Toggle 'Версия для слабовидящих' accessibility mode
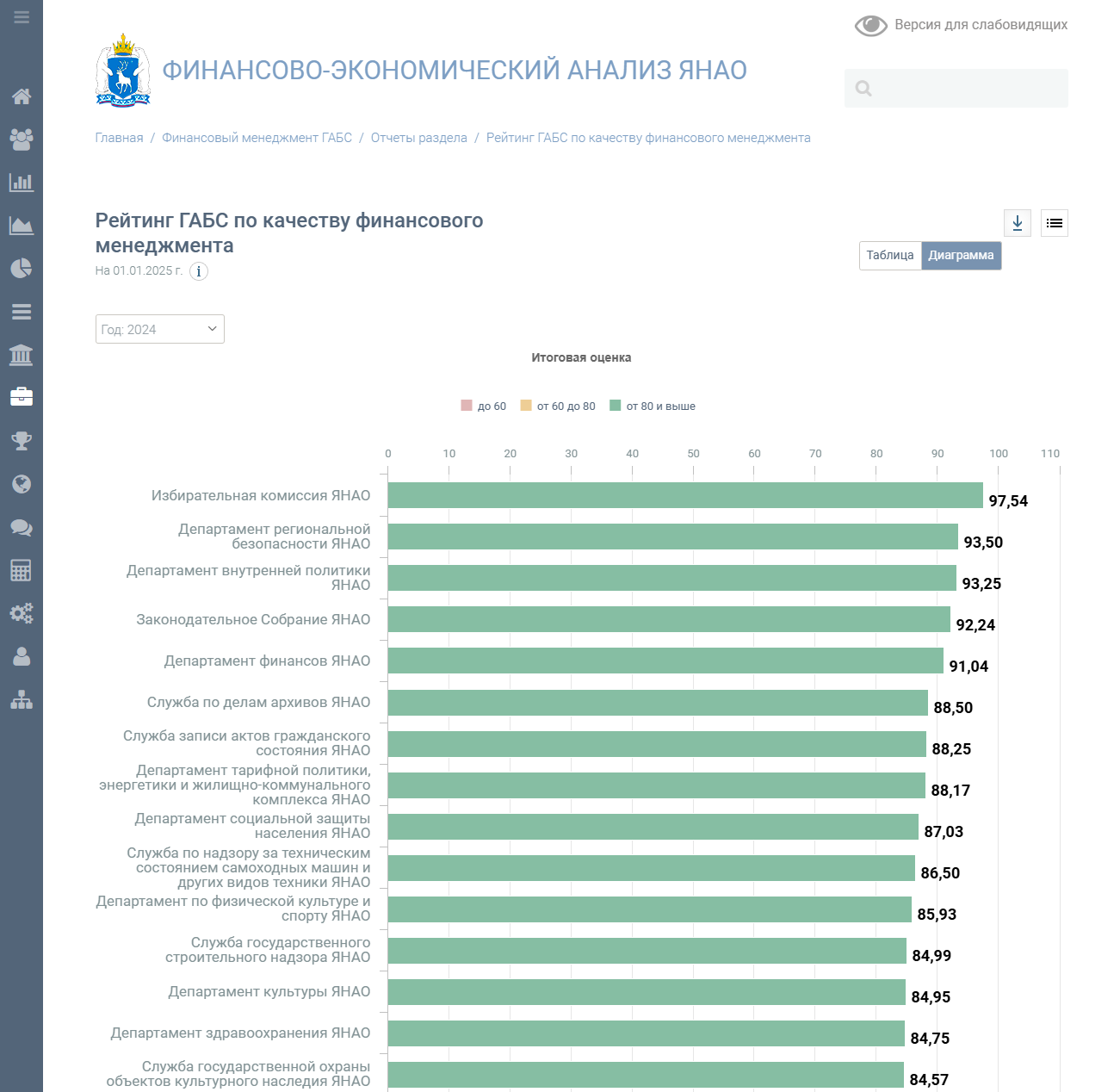1120x1092 pixels. point(961,25)
